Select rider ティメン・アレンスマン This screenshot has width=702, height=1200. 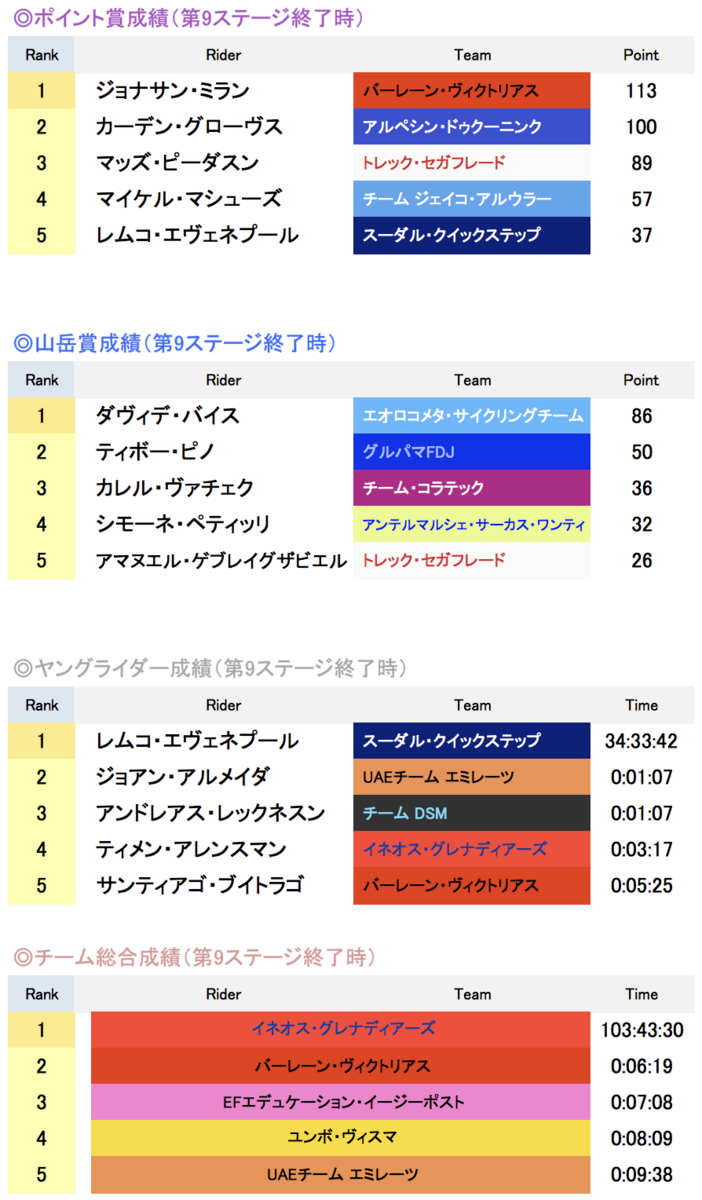pos(191,849)
